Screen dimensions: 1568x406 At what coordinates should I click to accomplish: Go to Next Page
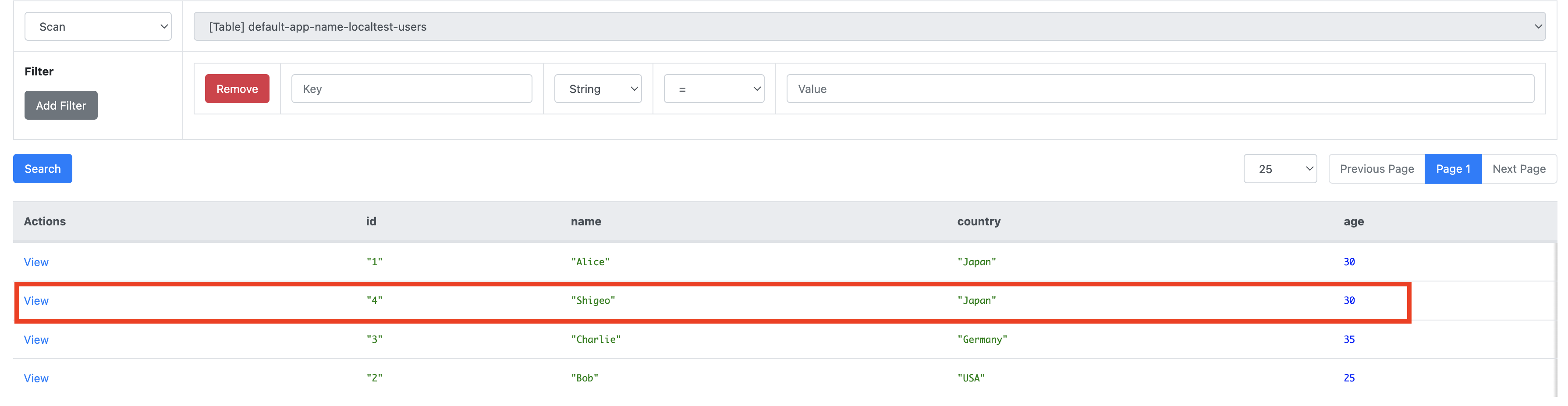[x=1518, y=169]
